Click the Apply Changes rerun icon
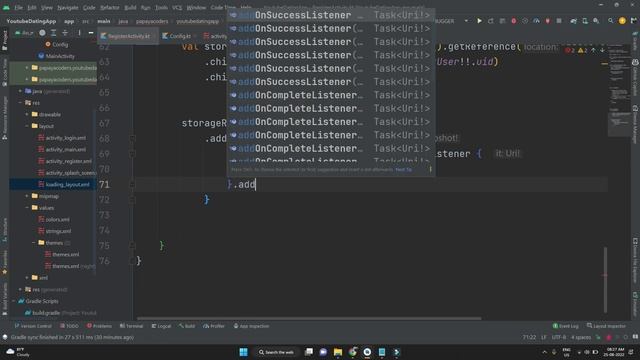 (491, 21)
